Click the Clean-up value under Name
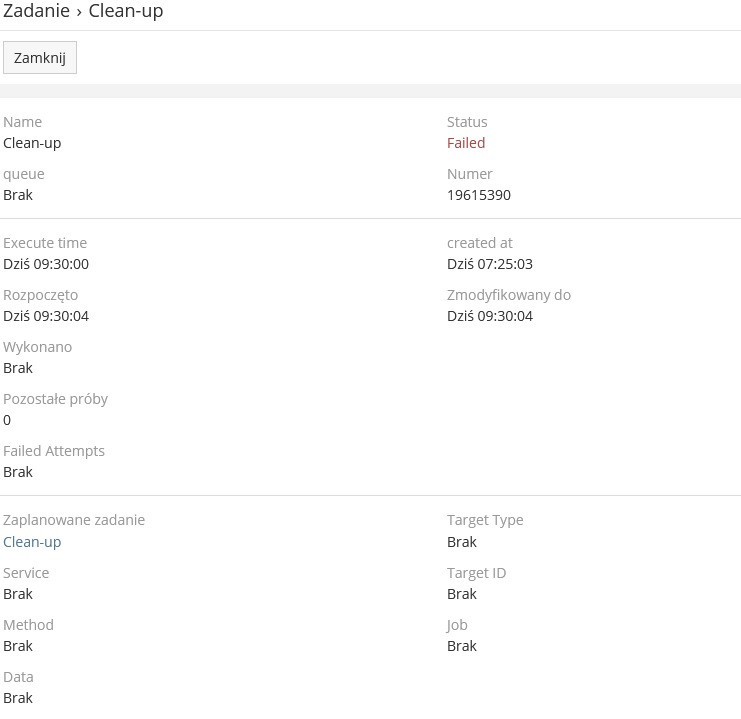The height and width of the screenshot is (719, 741). click(32, 143)
